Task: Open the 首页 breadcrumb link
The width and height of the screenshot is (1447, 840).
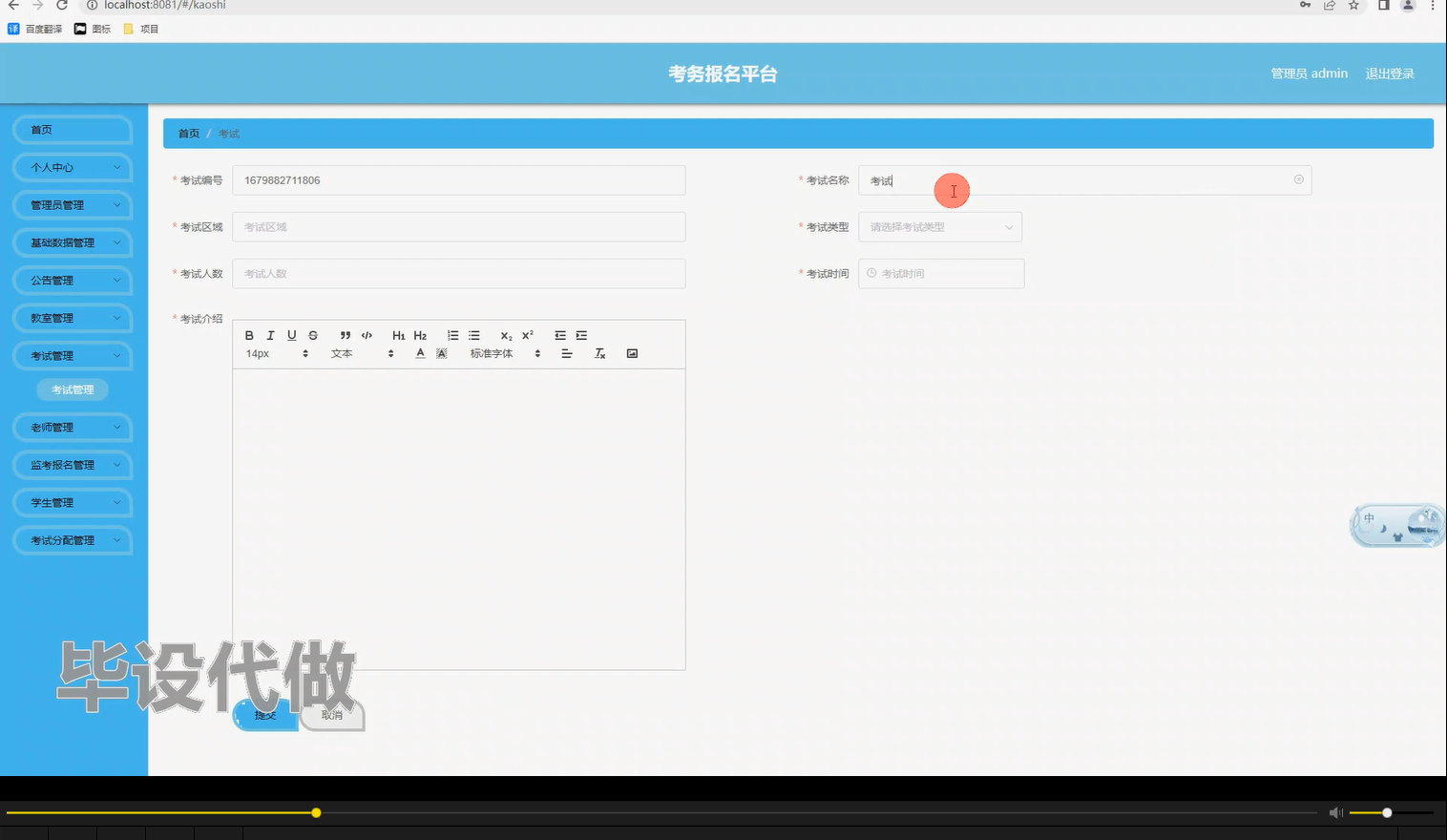Action: (x=187, y=133)
